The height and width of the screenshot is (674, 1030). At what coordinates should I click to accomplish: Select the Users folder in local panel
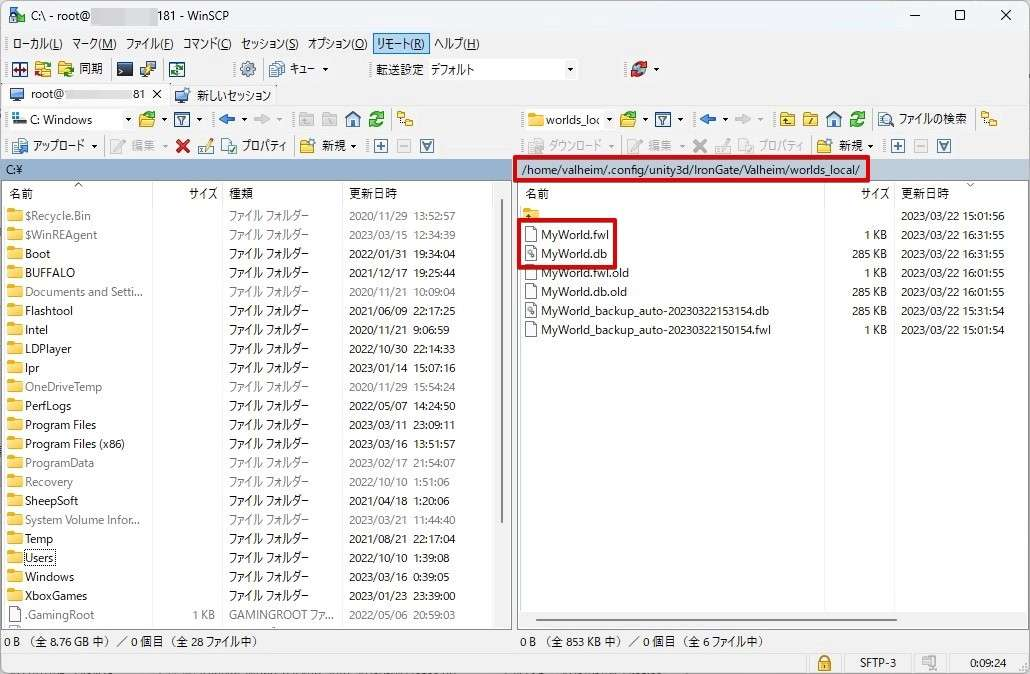click(39, 558)
